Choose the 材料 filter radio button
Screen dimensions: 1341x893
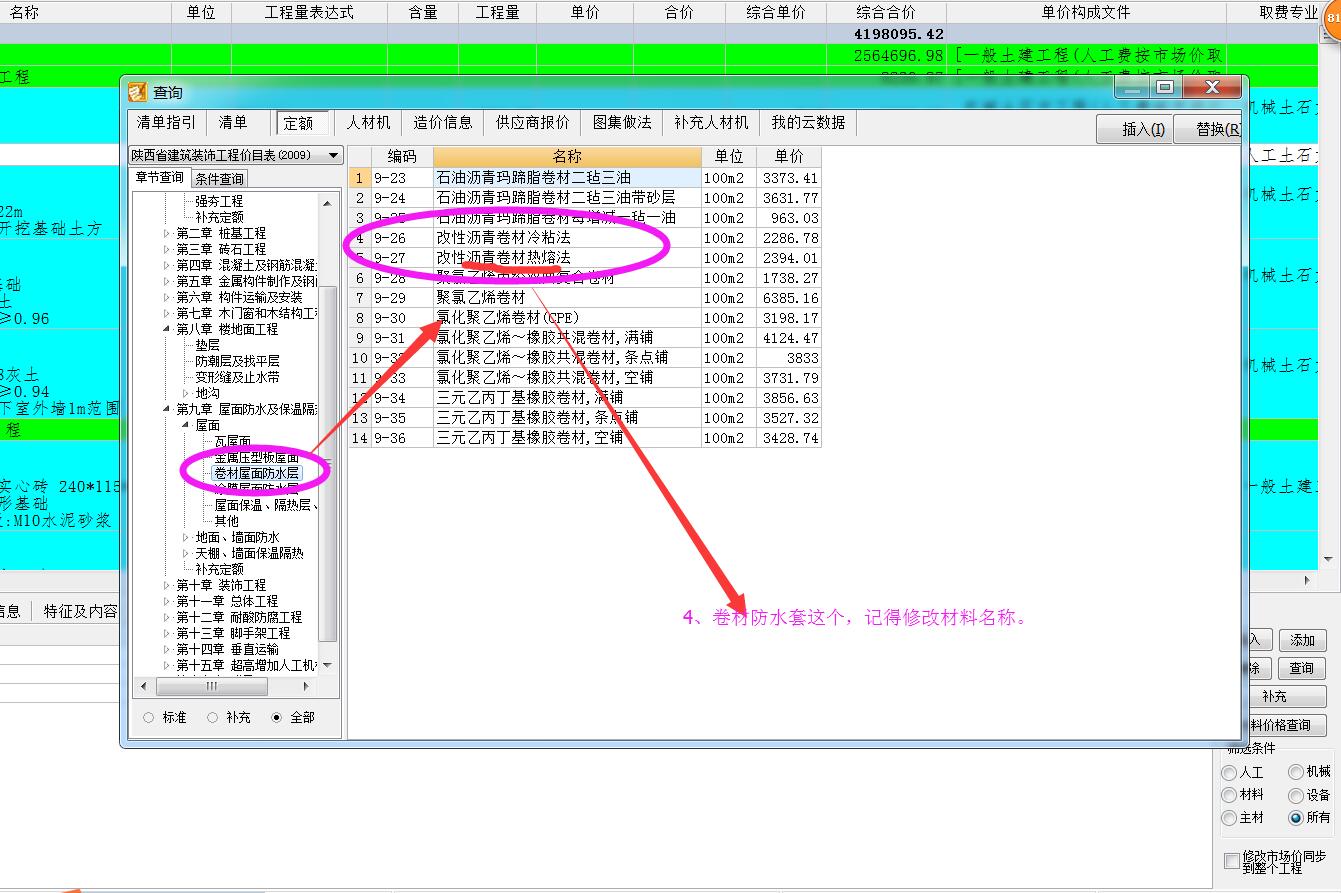pyautogui.click(x=1229, y=795)
